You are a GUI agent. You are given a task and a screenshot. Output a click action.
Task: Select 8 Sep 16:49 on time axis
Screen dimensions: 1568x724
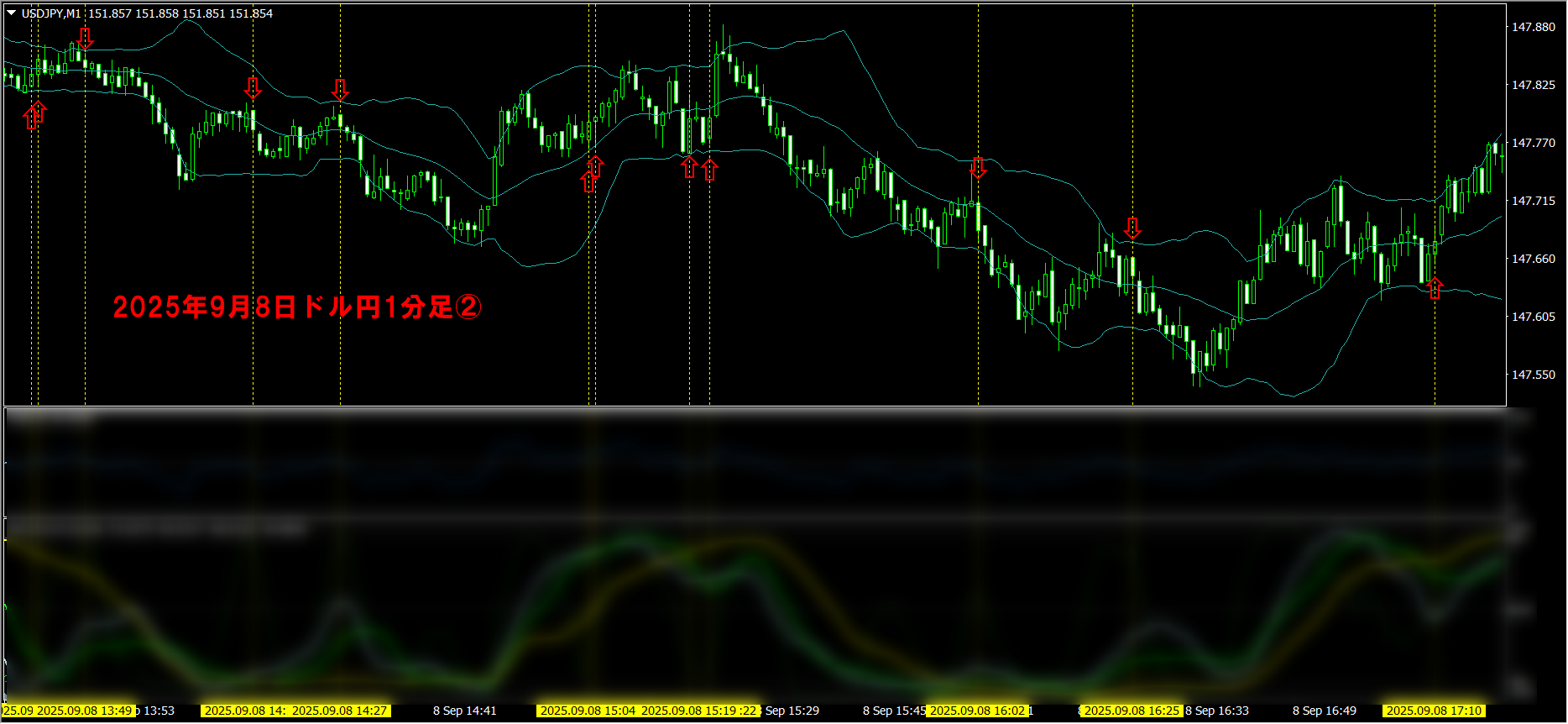point(1324,711)
